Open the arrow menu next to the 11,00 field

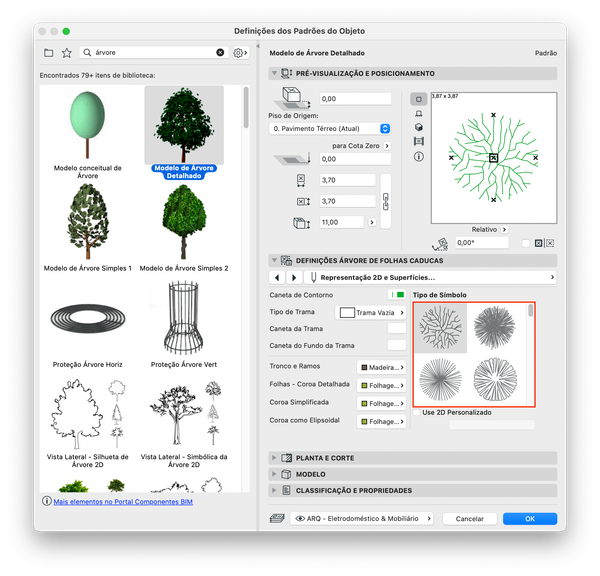(x=372, y=222)
